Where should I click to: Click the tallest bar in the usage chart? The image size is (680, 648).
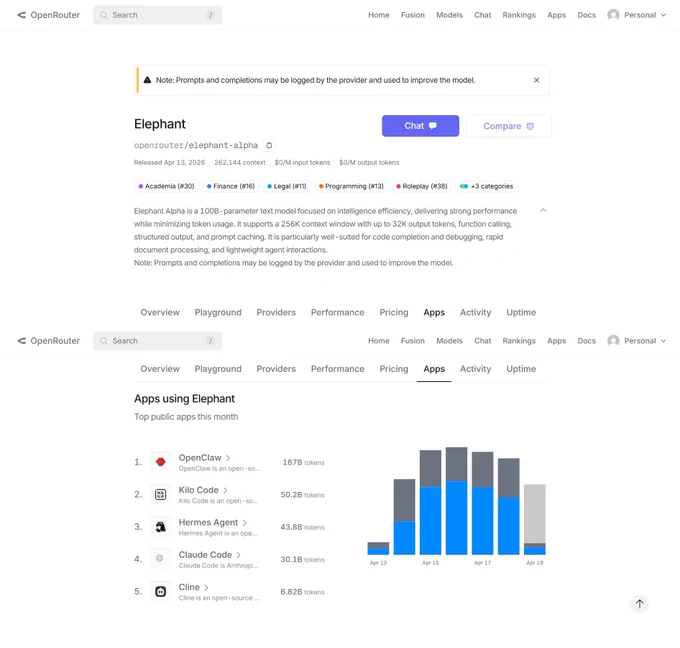coord(456,501)
